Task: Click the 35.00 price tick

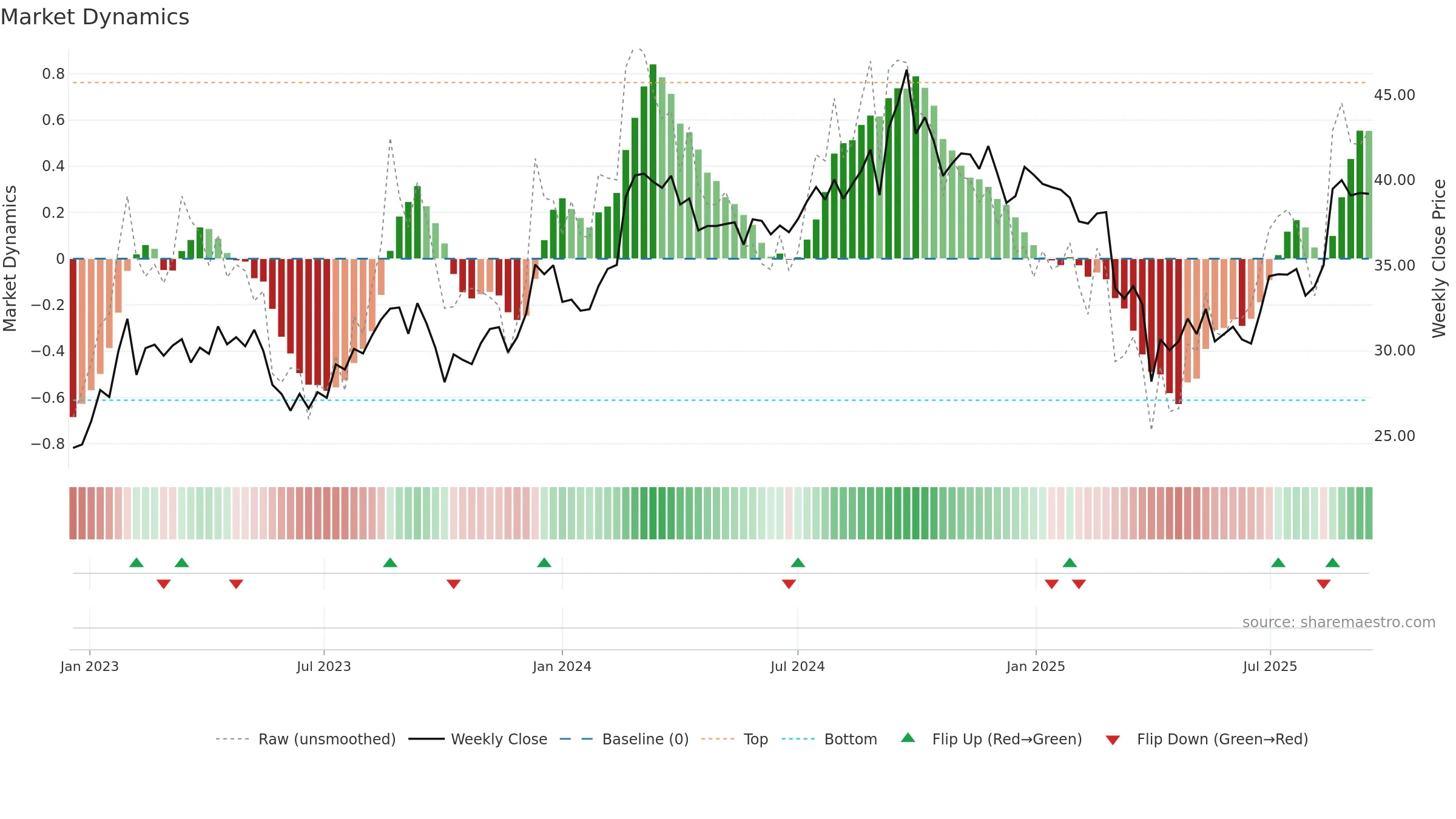Action: (x=1394, y=265)
